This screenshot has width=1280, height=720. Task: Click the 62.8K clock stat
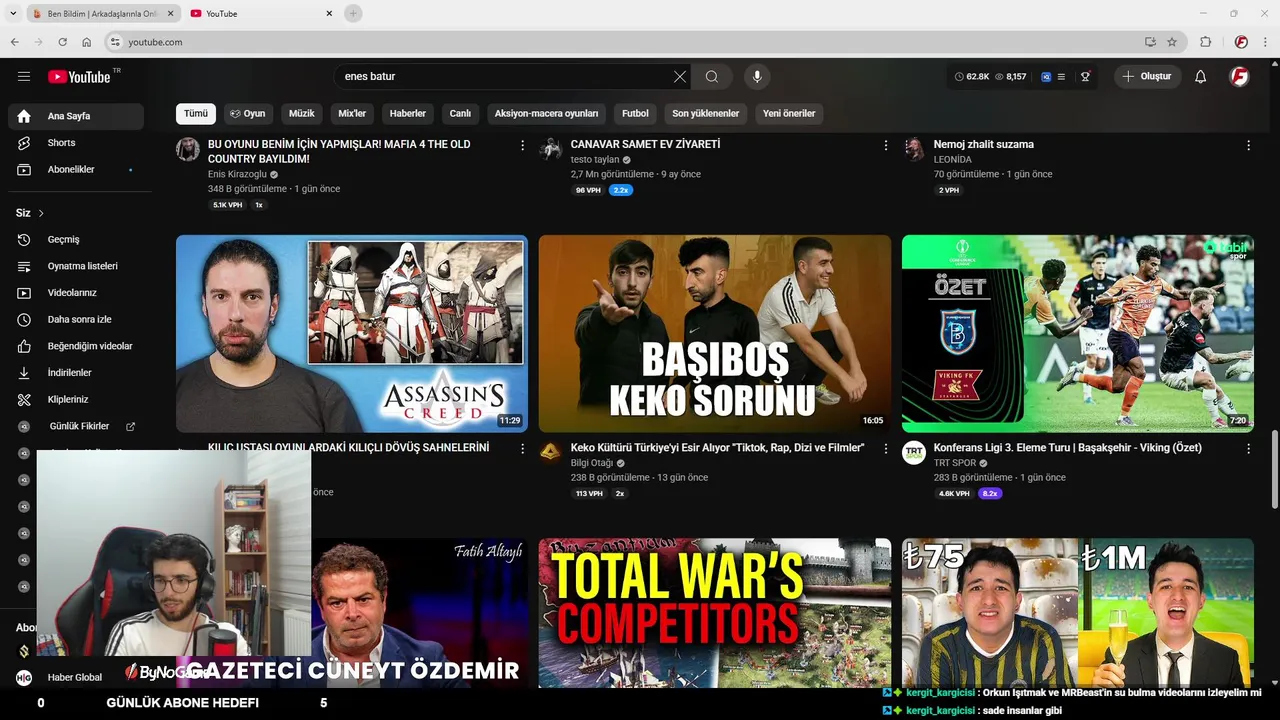pyautogui.click(x=972, y=77)
